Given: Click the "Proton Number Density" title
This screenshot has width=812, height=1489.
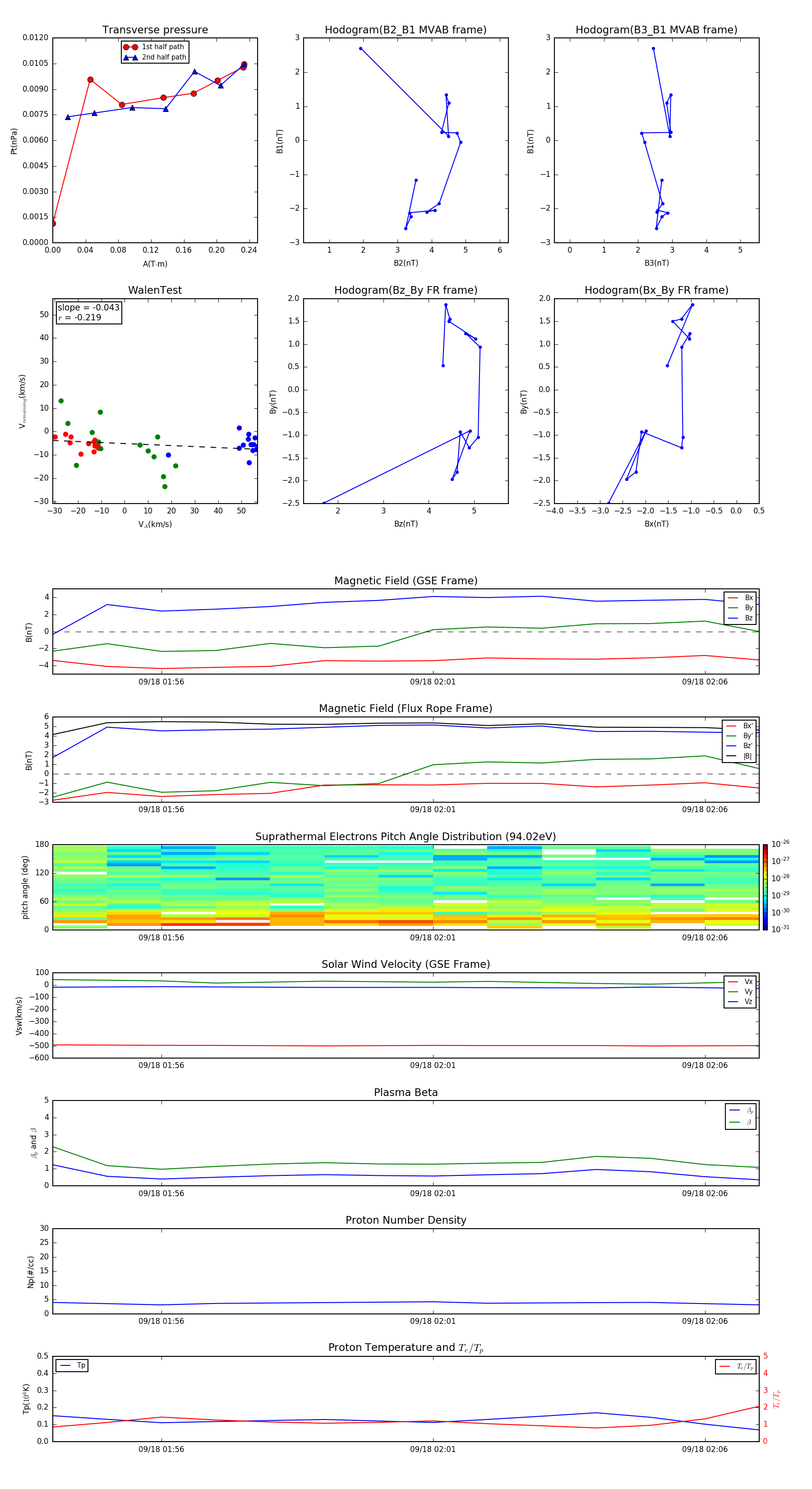Looking at the screenshot, I should tap(406, 1220).
